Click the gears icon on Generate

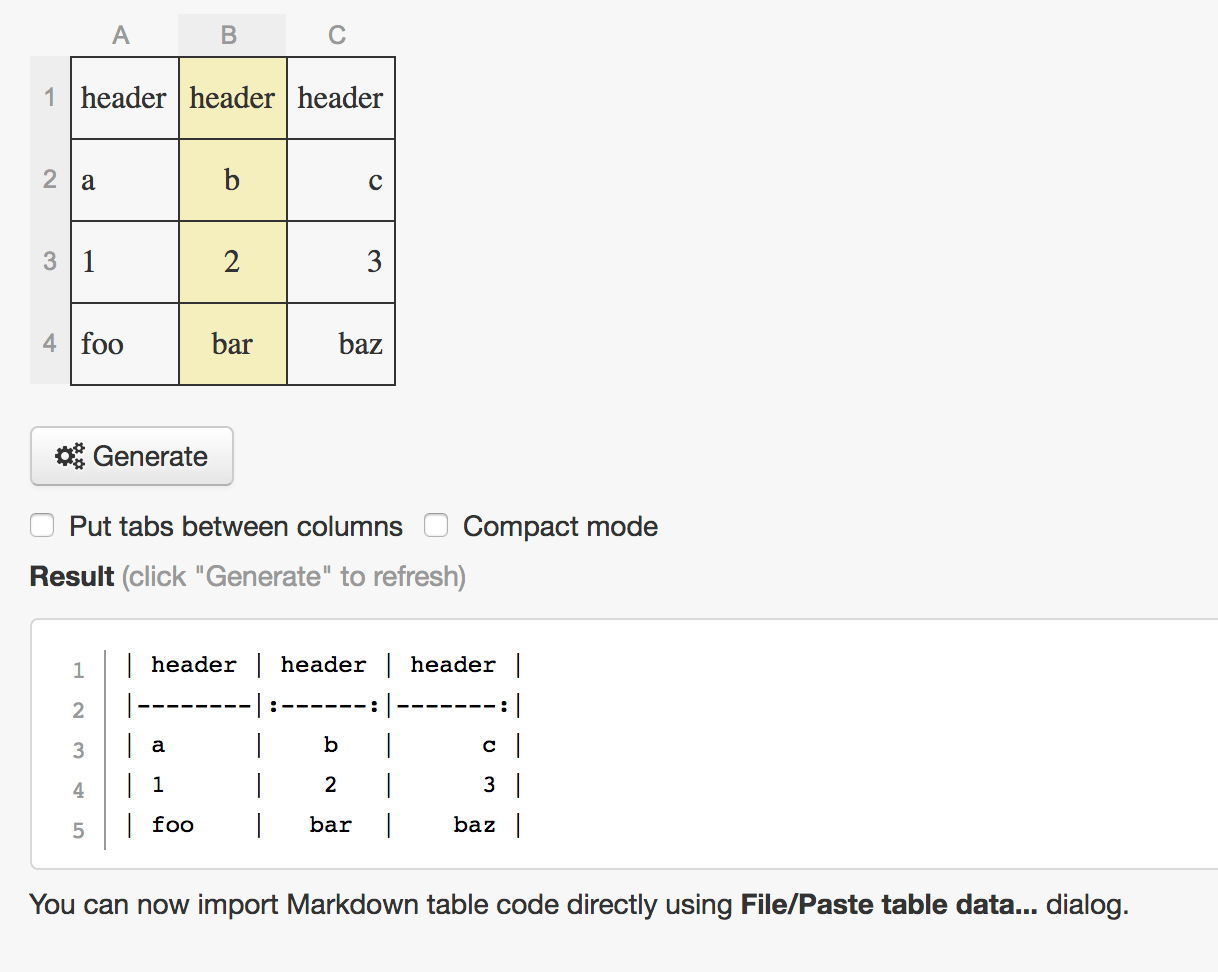[70, 457]
